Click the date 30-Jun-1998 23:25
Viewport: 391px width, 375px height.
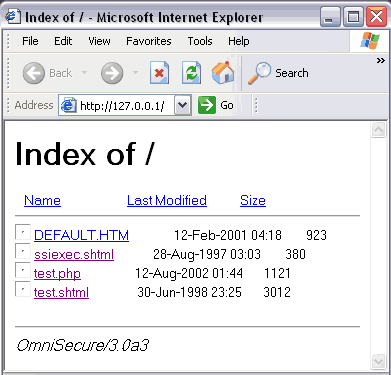(189, 292)
